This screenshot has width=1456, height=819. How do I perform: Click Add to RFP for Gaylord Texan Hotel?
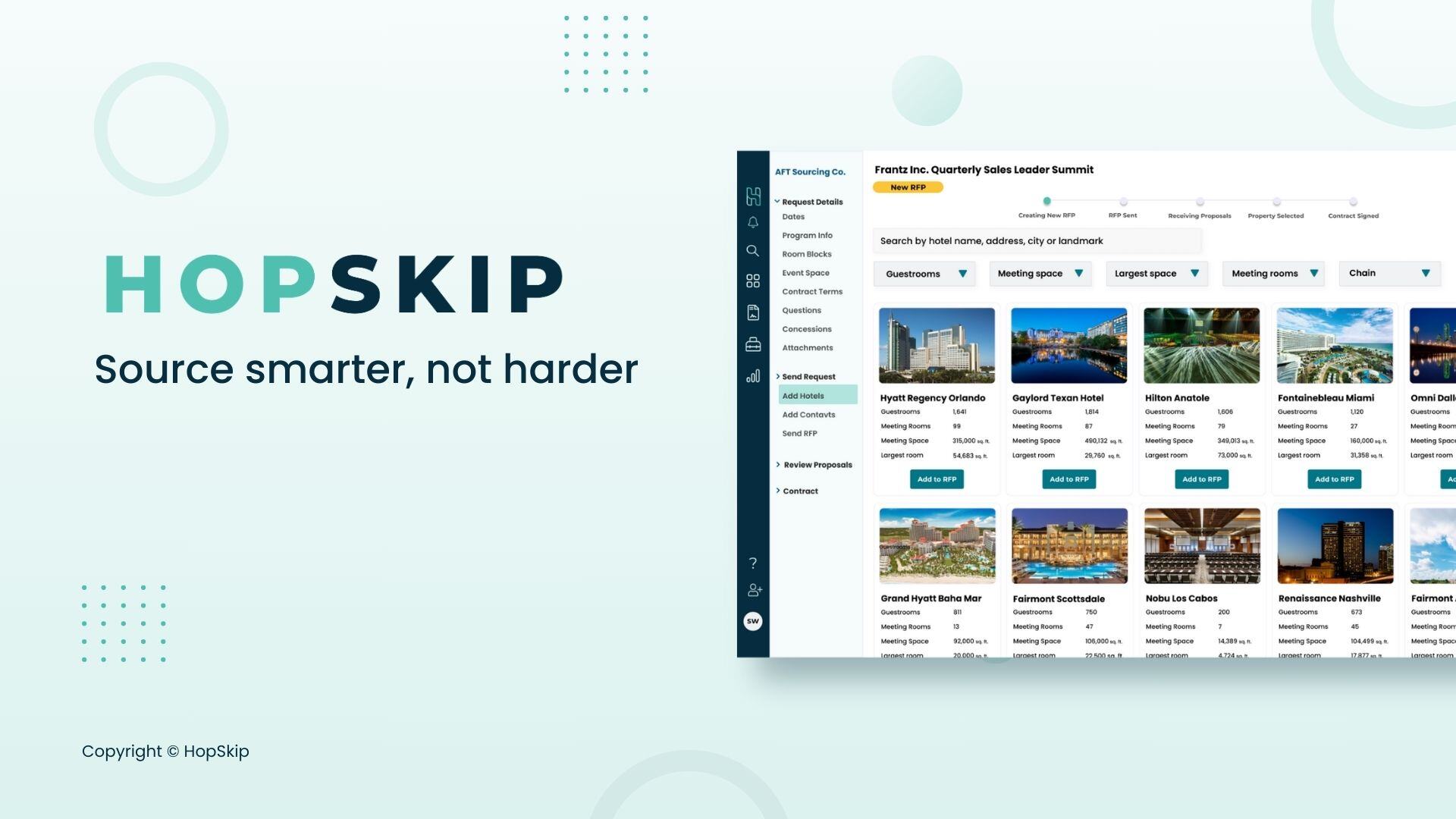coord(1069,478)
